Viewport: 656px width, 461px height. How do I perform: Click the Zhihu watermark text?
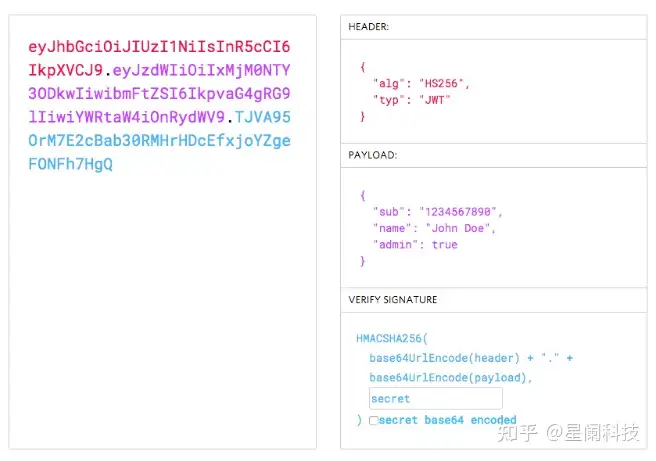[568, 433]
